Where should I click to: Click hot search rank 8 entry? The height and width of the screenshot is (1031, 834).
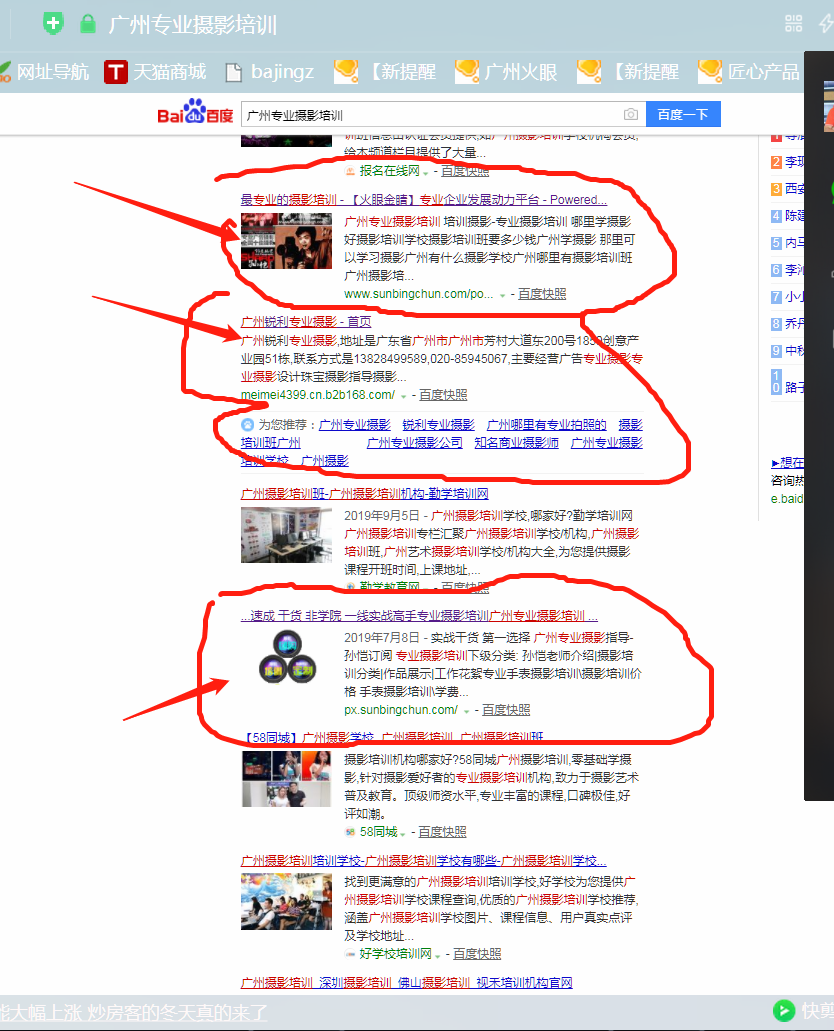pyautogui.click(x=788, y=324)
